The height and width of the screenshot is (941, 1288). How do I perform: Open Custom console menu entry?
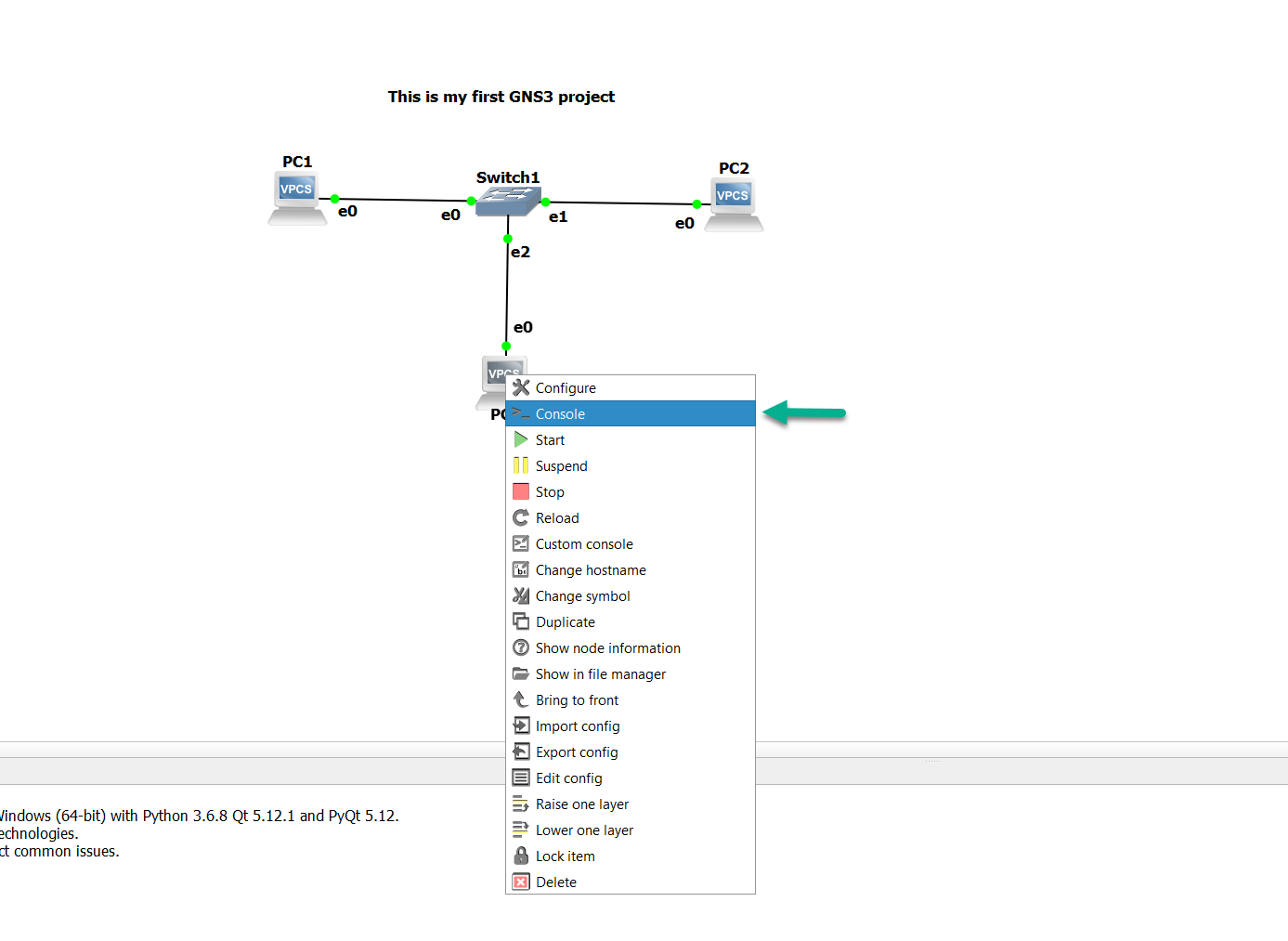click(631, 543)
